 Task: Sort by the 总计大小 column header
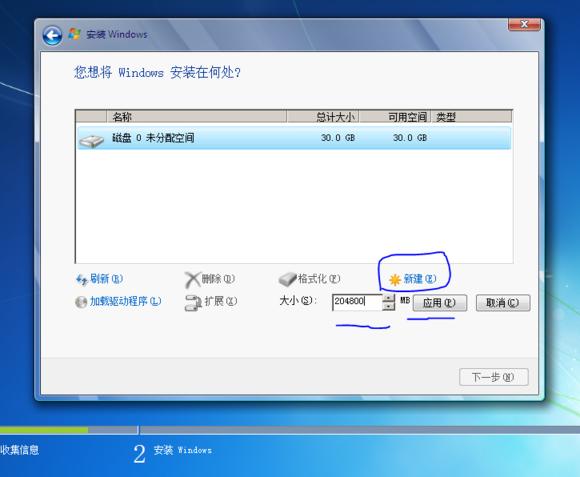pos(323,117)
